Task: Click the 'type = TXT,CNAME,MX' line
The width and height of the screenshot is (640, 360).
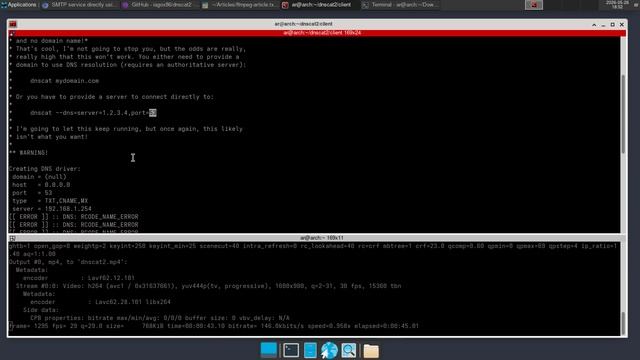Action: pyautogui.click(x=50, y=201)
